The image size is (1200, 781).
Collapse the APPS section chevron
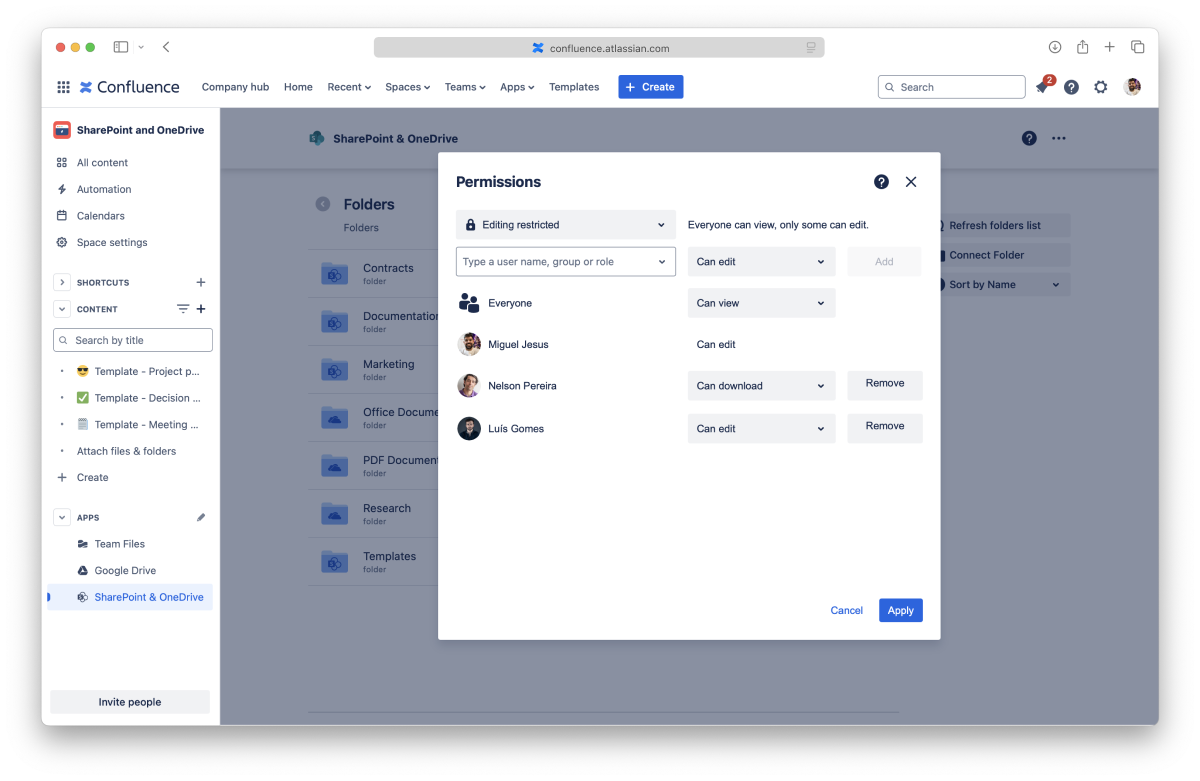pyautogui.click(x=62, y=518)
